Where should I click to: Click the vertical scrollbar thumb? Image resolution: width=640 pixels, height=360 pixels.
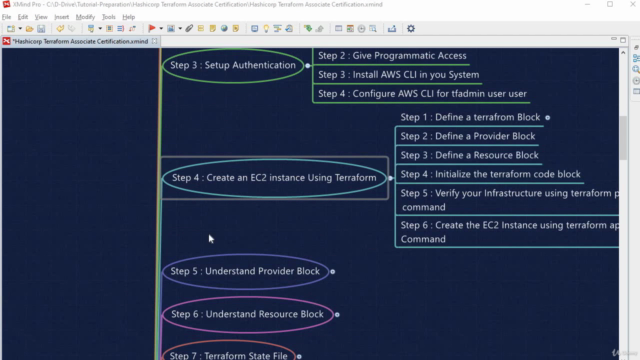[x=623, y=138]
